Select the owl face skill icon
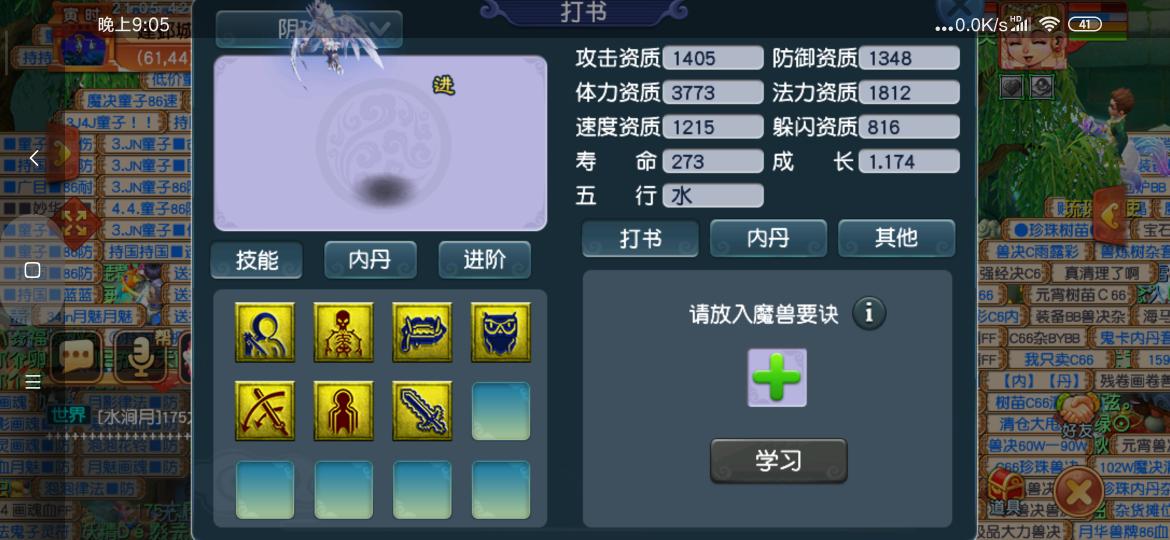Screen dimensions: 1170x540 [501, 332]
